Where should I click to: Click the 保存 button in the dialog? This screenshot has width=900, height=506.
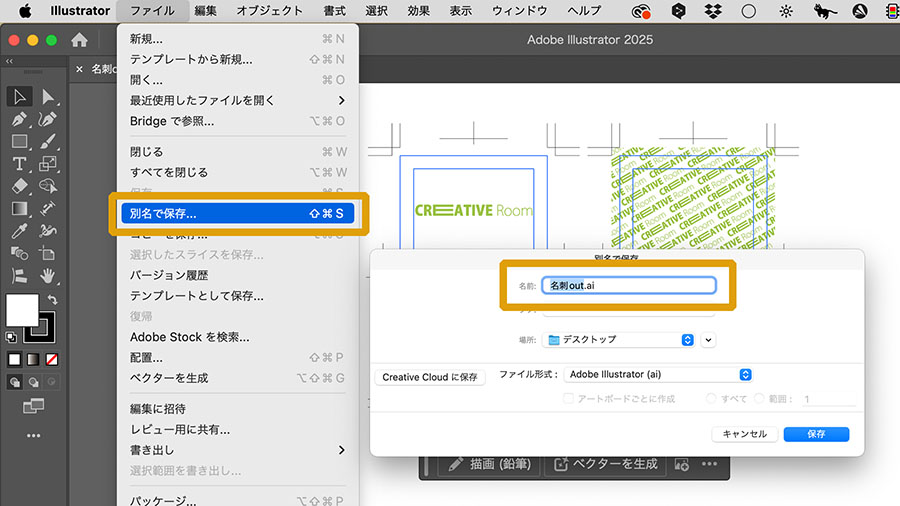point(816,434)
